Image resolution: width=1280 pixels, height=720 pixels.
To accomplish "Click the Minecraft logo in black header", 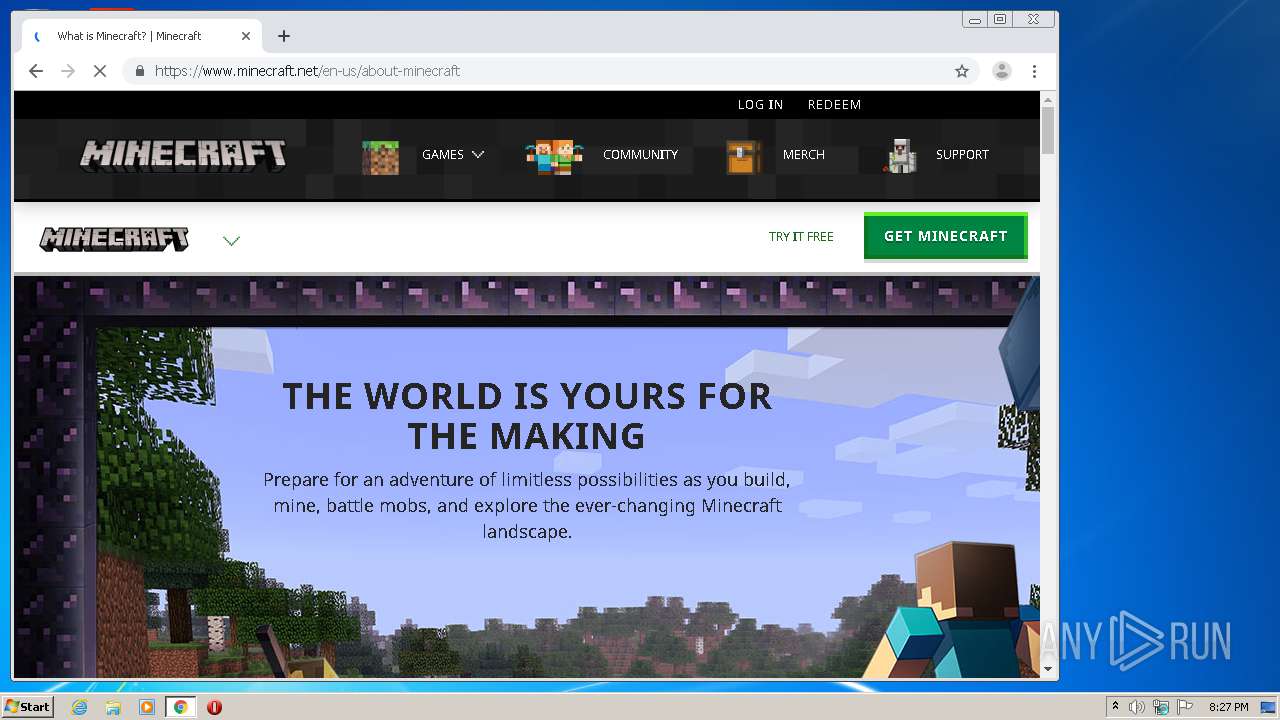I will click(183, 155).
